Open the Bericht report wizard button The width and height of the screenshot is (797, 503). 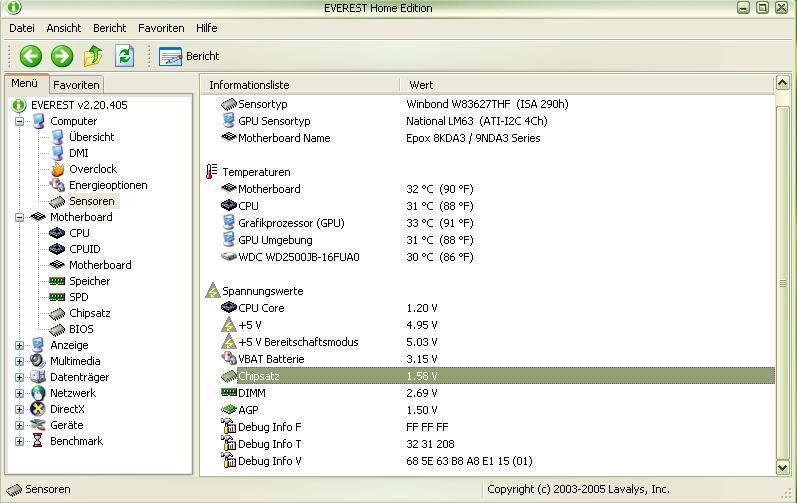coord(189,56)
